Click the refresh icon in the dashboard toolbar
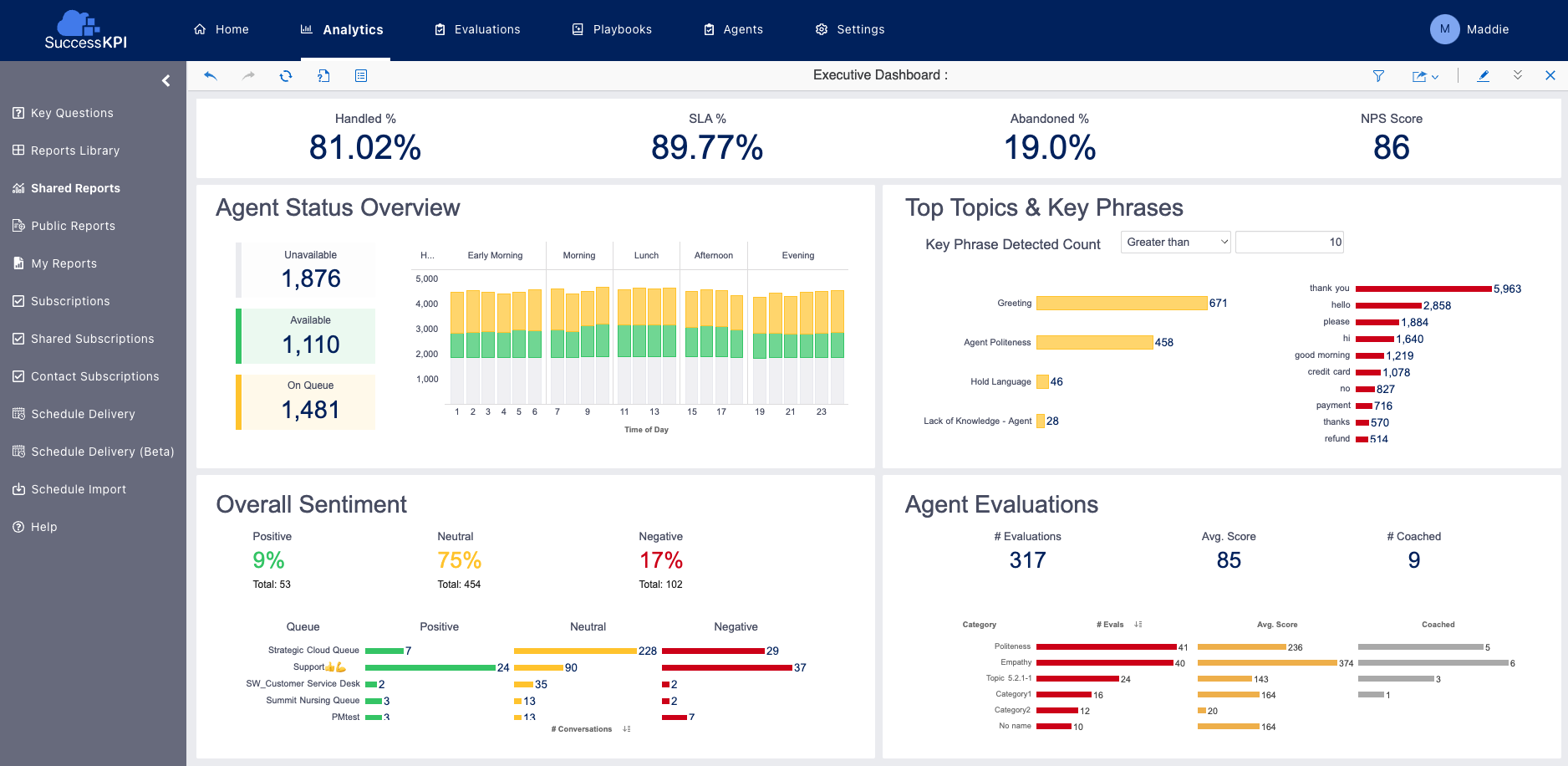Screen dimensions: 1568x766 [286, 76]
